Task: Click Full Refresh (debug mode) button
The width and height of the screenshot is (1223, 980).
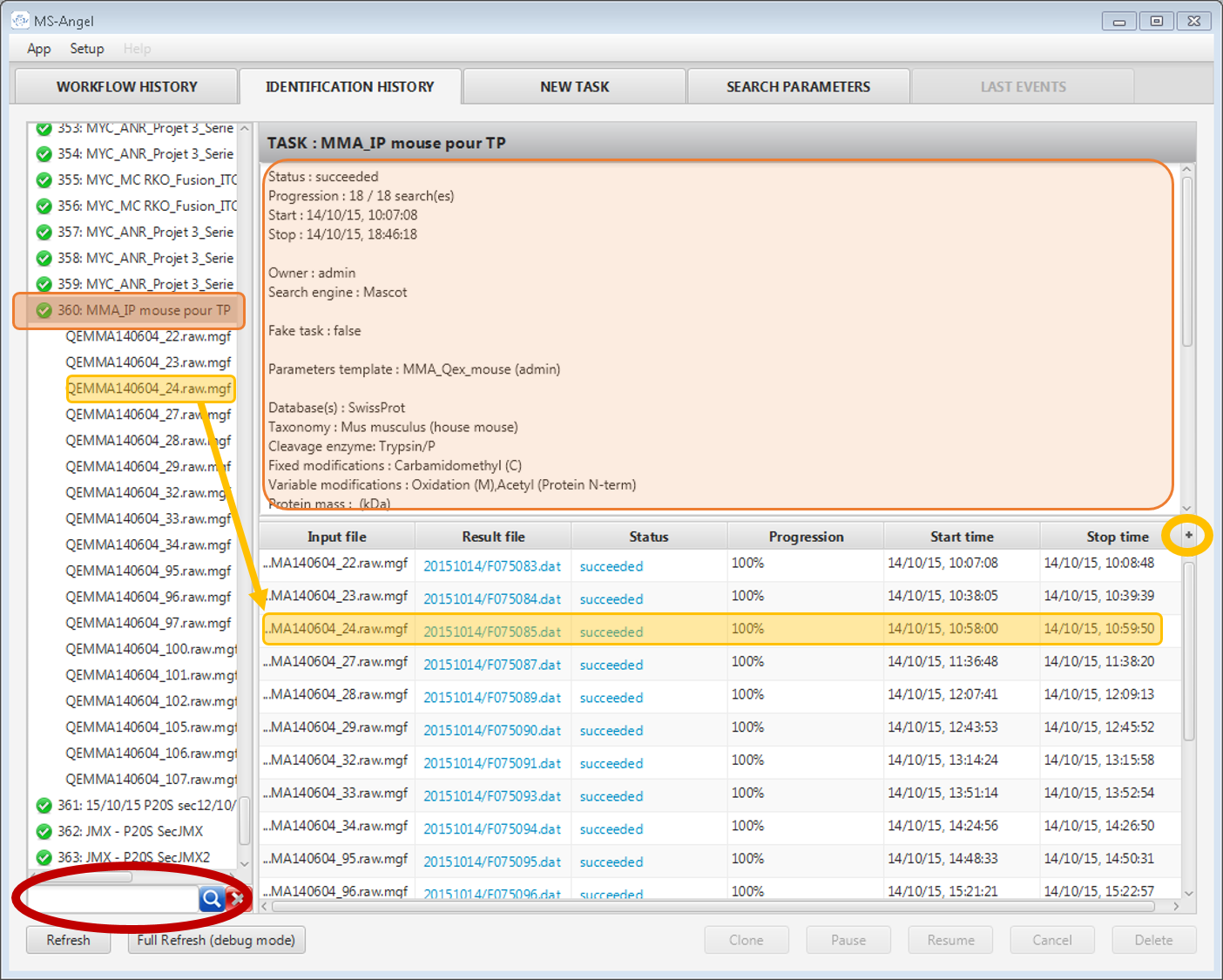Action: [x=216, y=940]
